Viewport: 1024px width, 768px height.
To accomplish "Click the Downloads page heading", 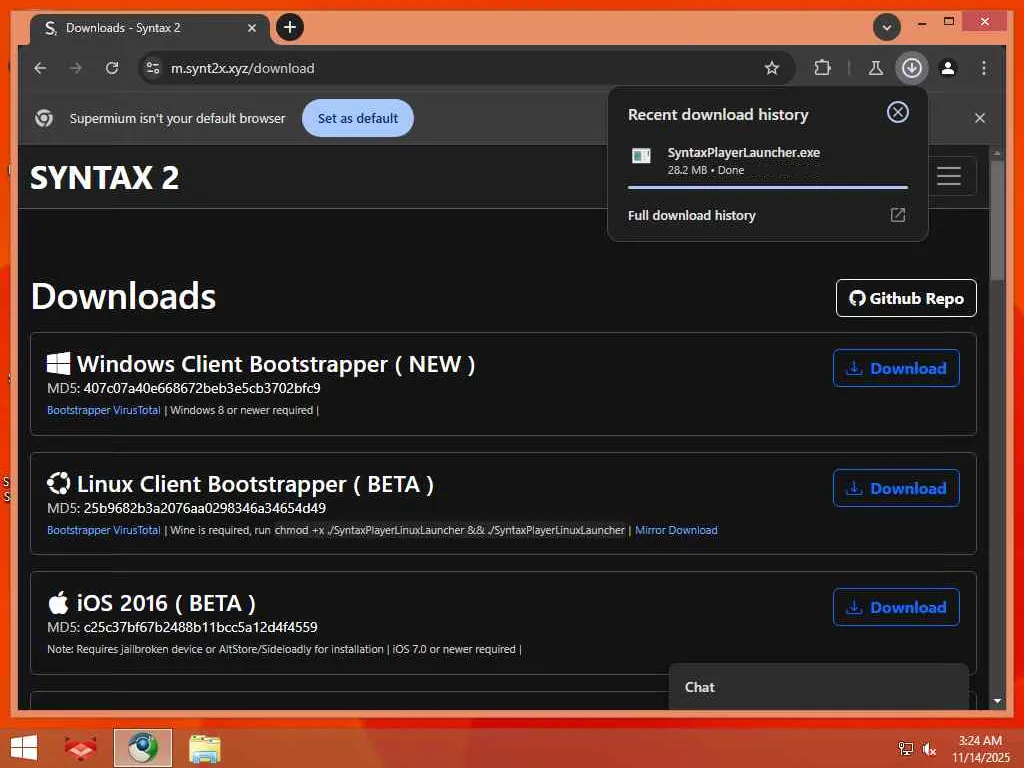I will click(123, 296).
